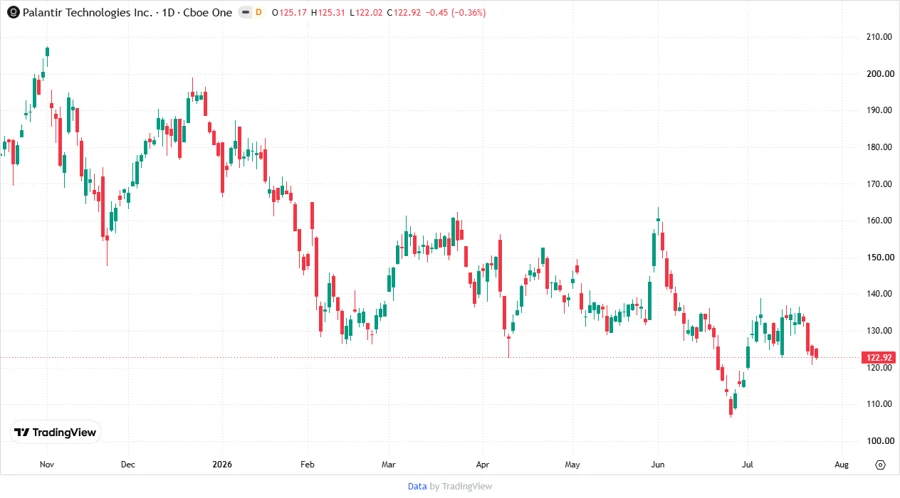Viewport: 900px width, 498px height.
Task: Click the 140.00 price axis label
Action: 880,294
